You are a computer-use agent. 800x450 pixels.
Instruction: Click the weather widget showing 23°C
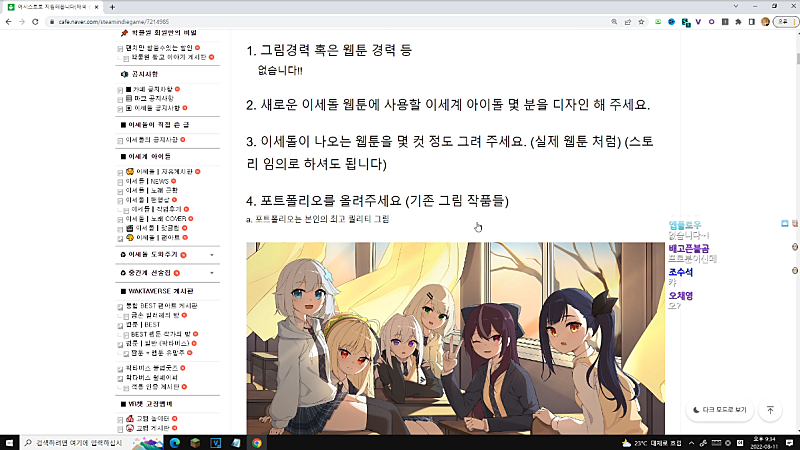[652, 443]
